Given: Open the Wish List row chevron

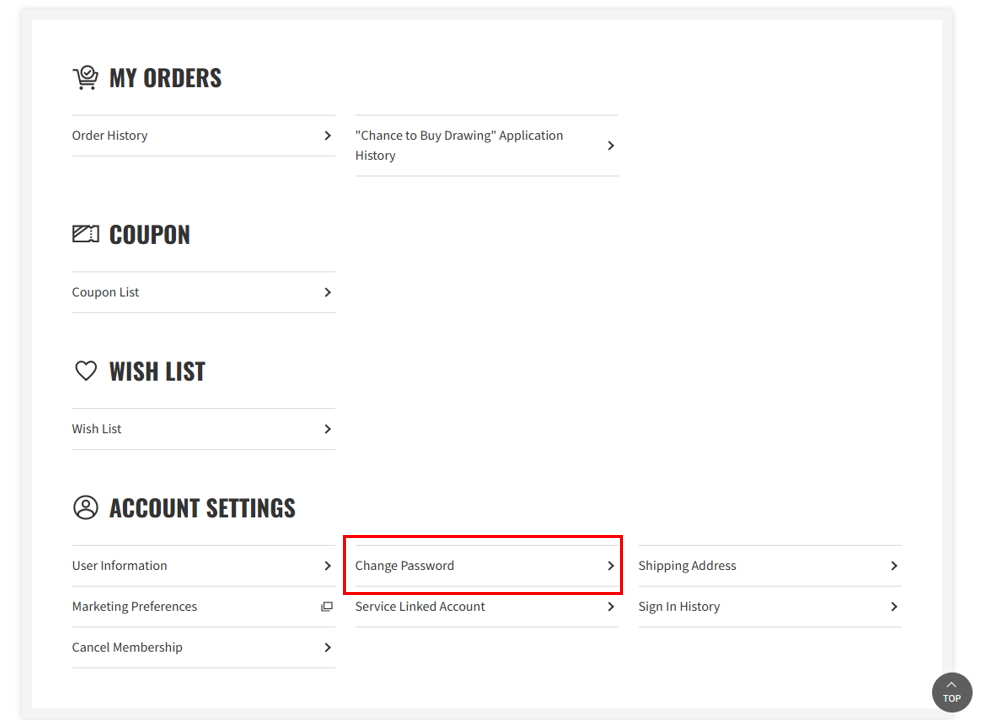Looking at the screenshot, I should (x=327, y=429).
